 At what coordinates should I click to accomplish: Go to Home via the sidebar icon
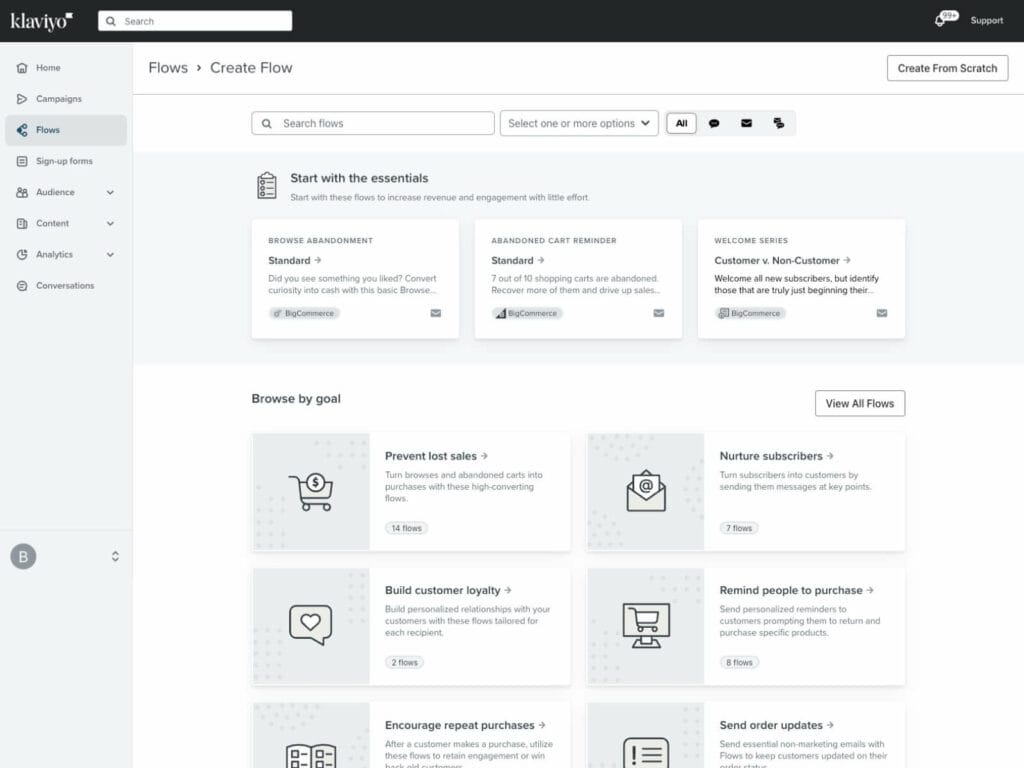[x=22, y=68]
